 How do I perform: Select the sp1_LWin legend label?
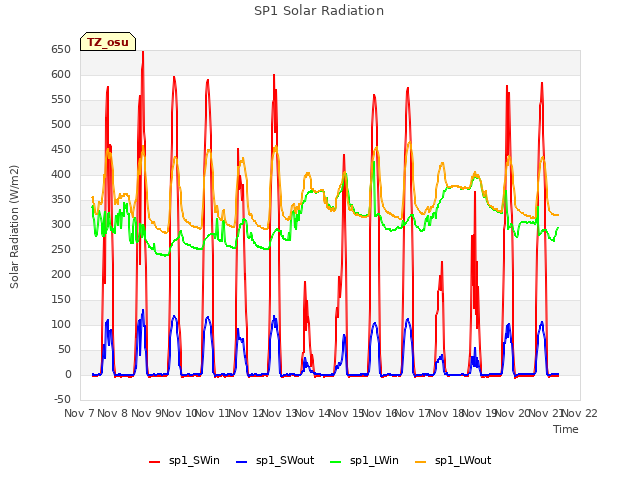click(x=374, y=461)
